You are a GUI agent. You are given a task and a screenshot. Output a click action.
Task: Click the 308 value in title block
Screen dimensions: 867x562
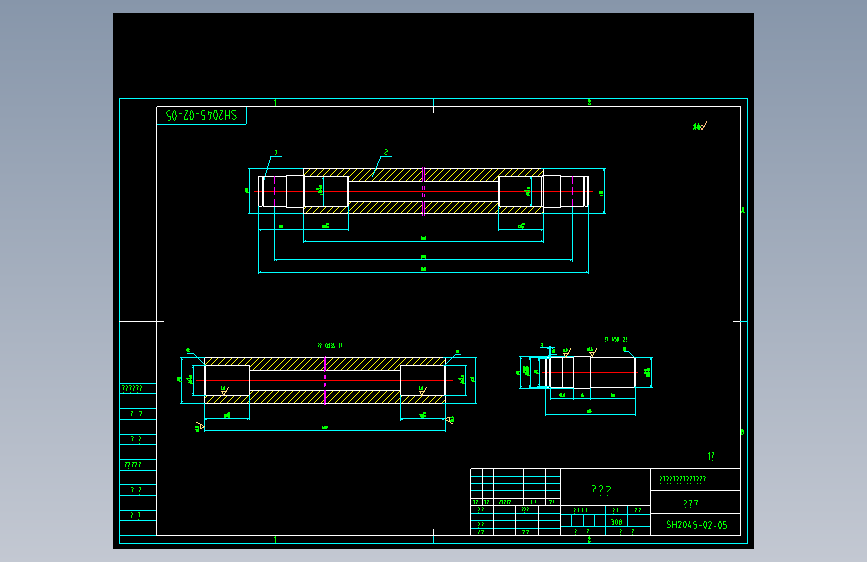point(617,522)
